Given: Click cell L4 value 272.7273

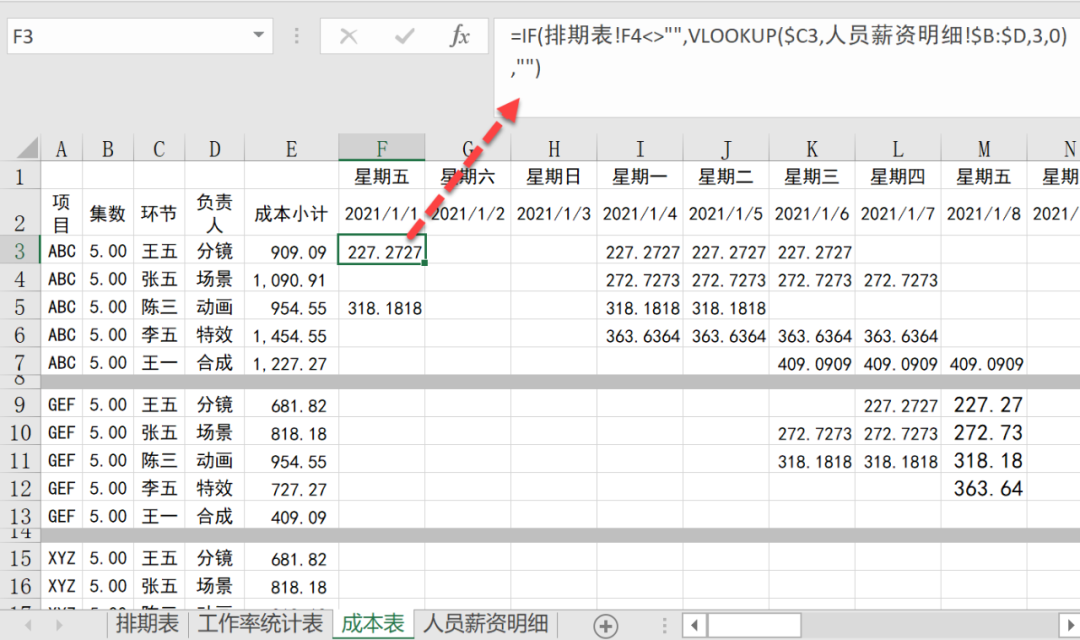Looking at the screenshot, I should click(898, 280).
